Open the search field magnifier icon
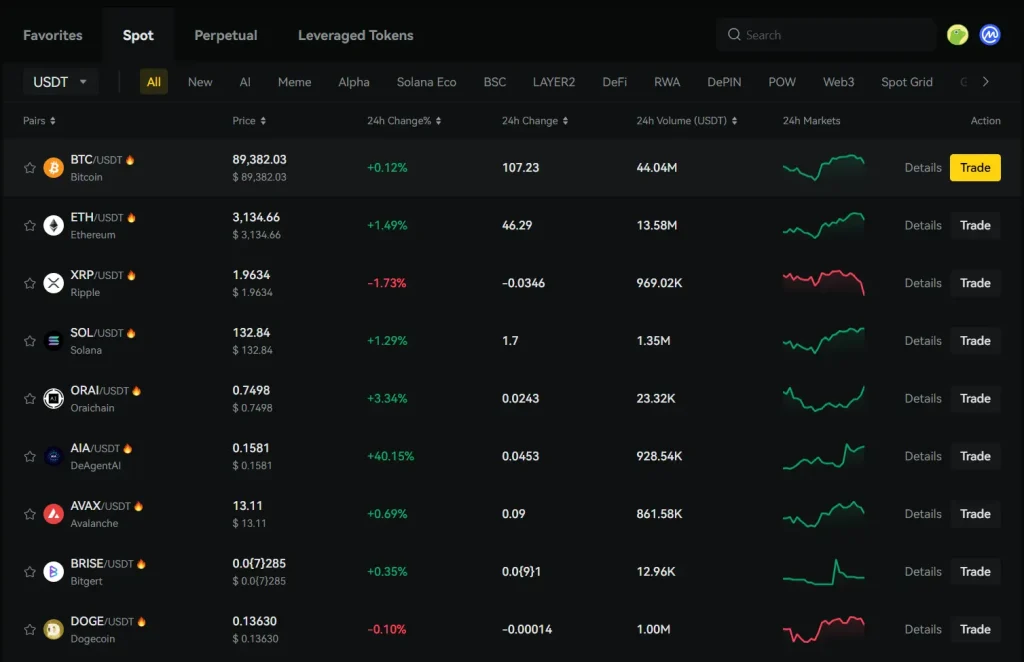 [x=734, y=34]
